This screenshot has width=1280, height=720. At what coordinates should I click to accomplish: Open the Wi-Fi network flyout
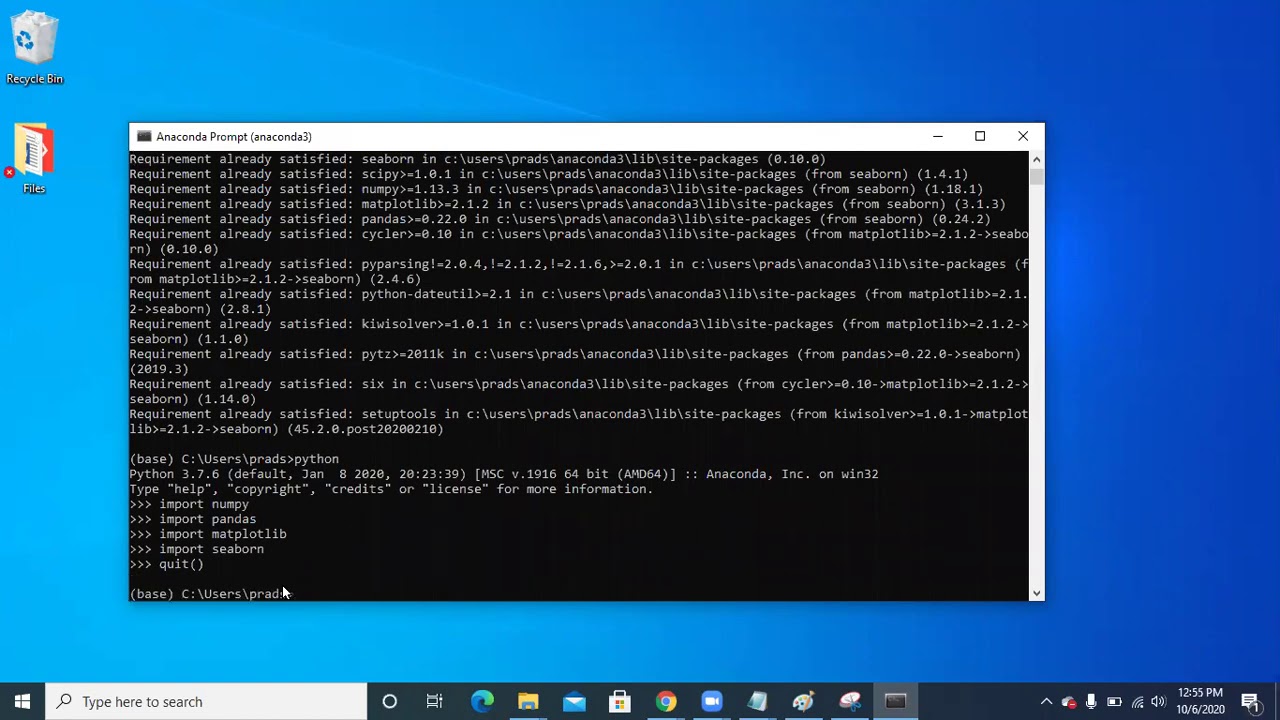pyautogui.click(x=1137, y=702)
